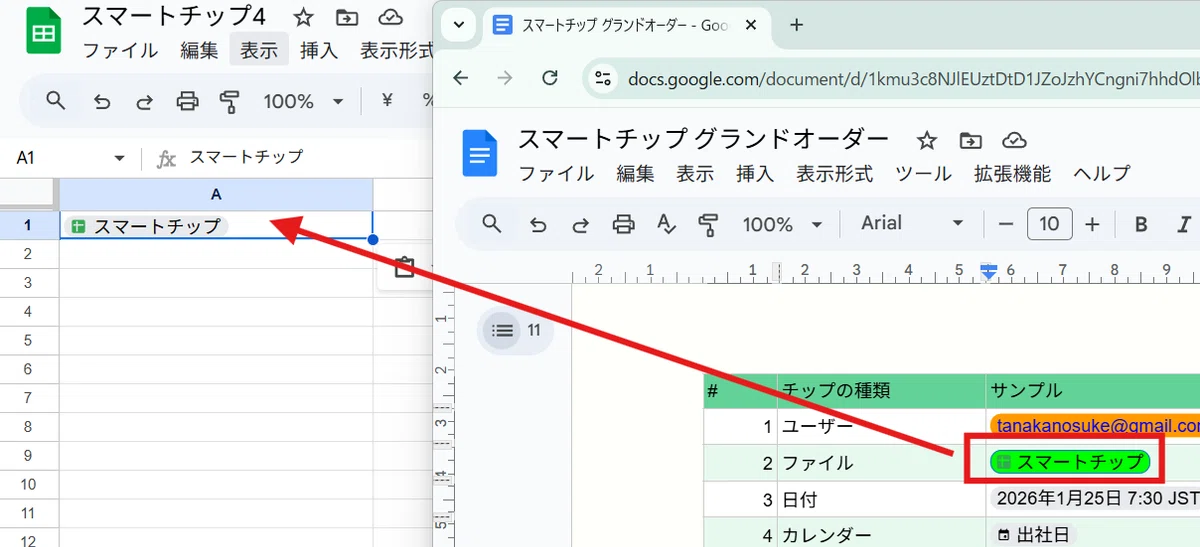Open the Arial font dropdown

pyautogui.click(x=913, y=224)
